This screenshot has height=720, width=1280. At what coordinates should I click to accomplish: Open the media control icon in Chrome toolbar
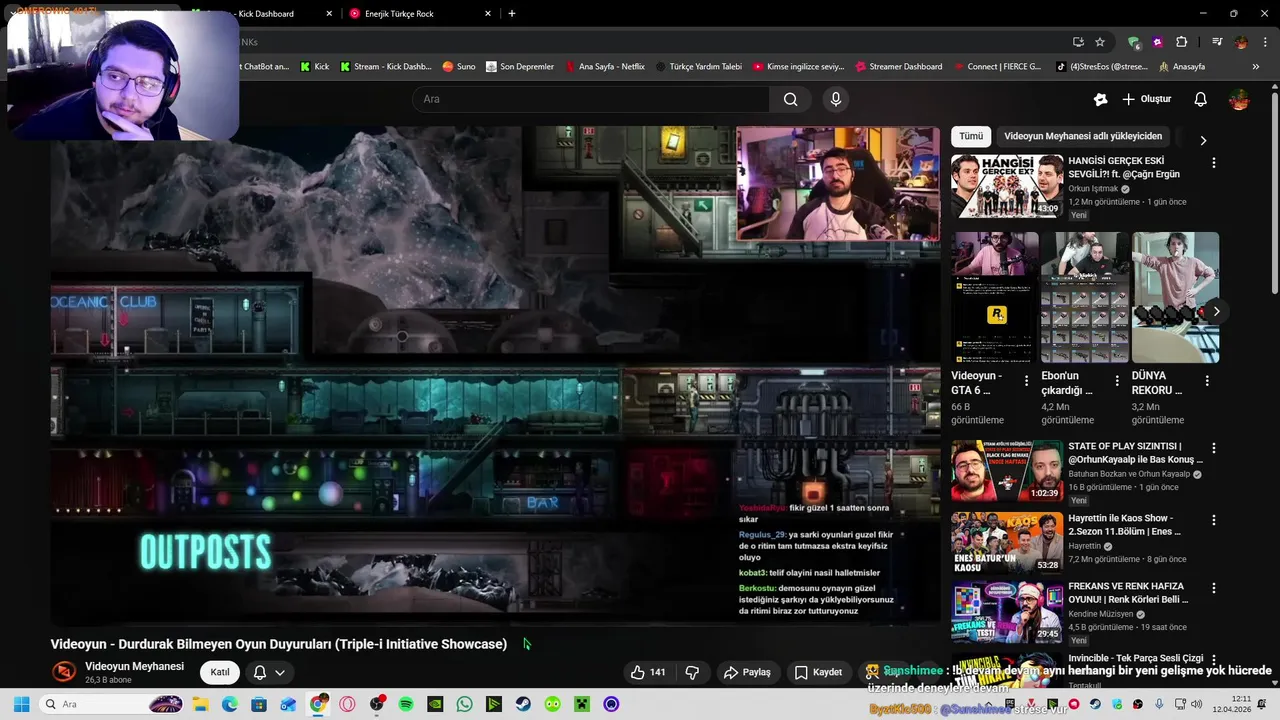1217,42
